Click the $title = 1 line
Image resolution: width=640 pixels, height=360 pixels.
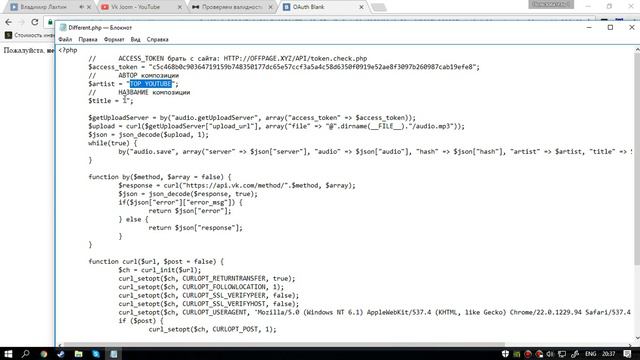click(111, 101)
